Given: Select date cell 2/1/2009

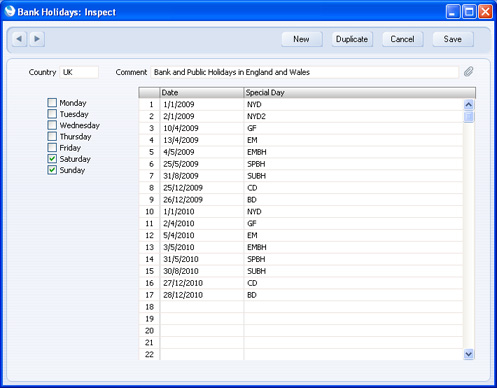Looking at the screenshot, I should 202,116.
